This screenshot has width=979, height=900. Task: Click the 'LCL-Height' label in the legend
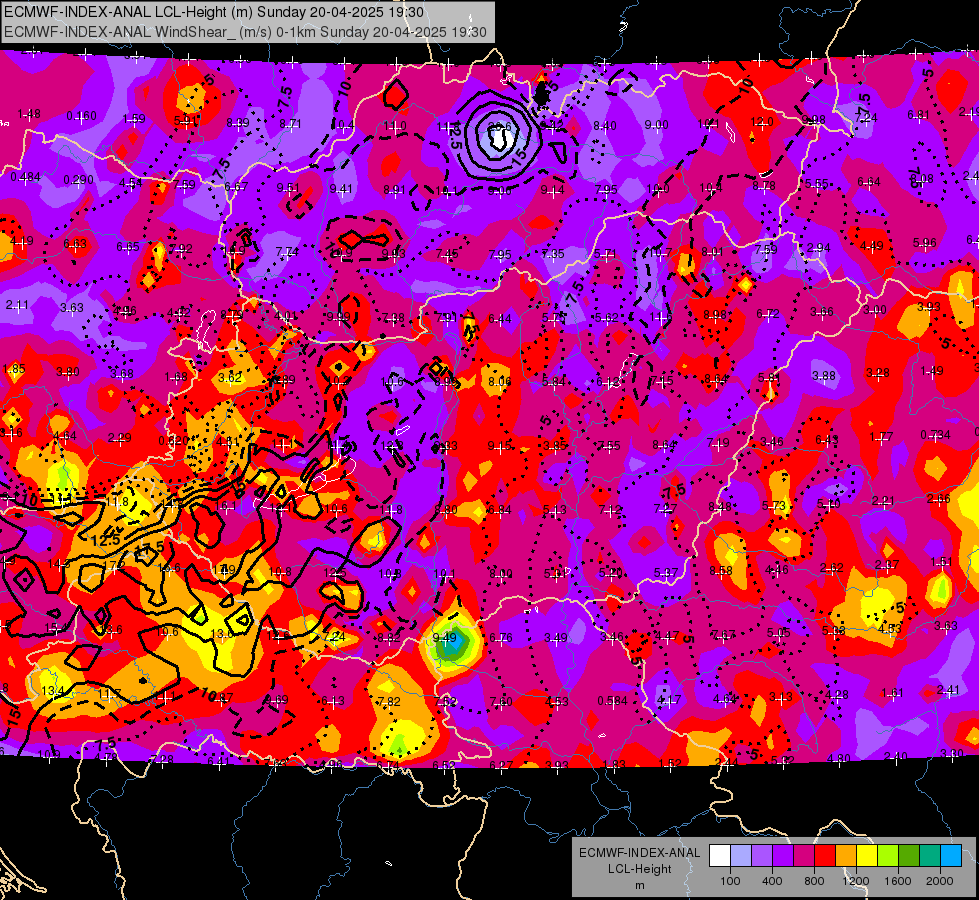point(639,869)
